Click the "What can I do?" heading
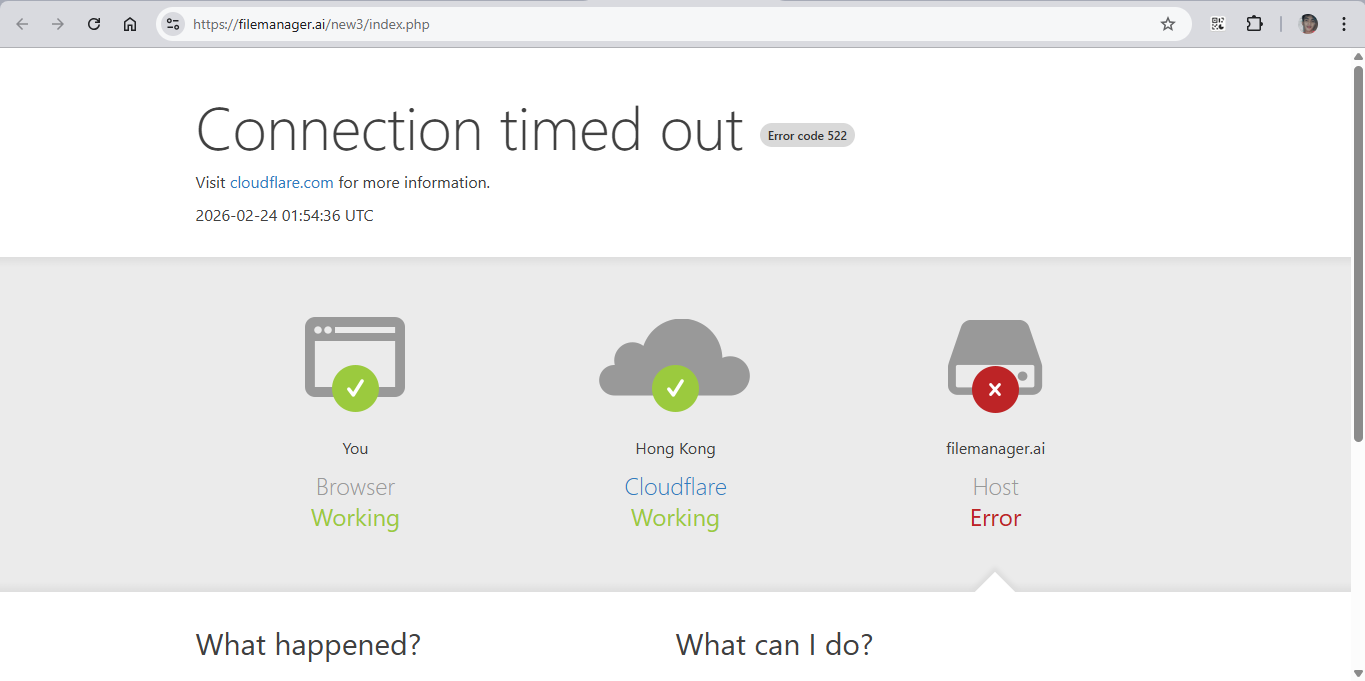Image resolution: width=1365 pixels, height=681 pixels. (774, 645)
